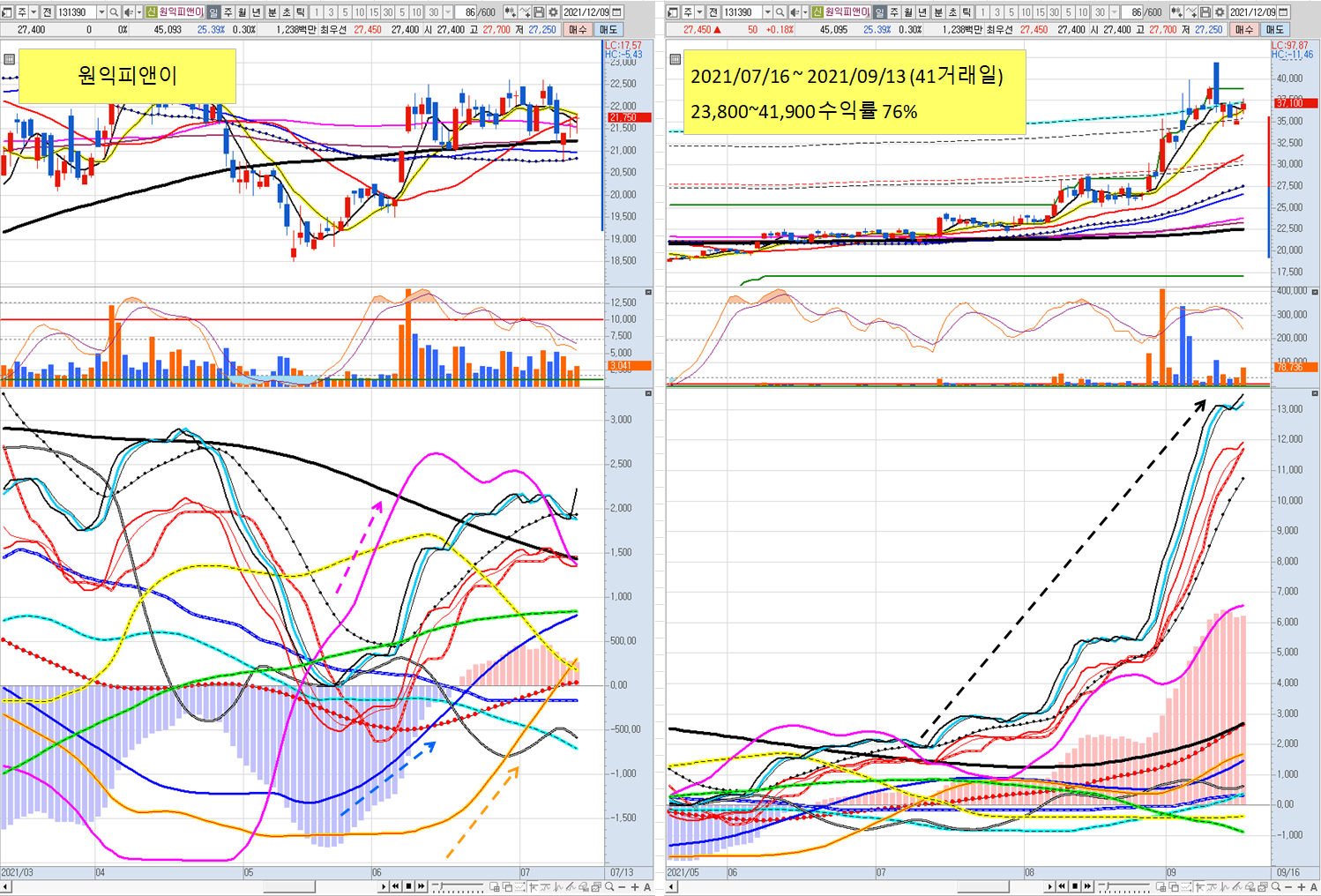Screen dimensions: 1321x896
Task: Search stock code in right chart
Action: click(780, 12)
